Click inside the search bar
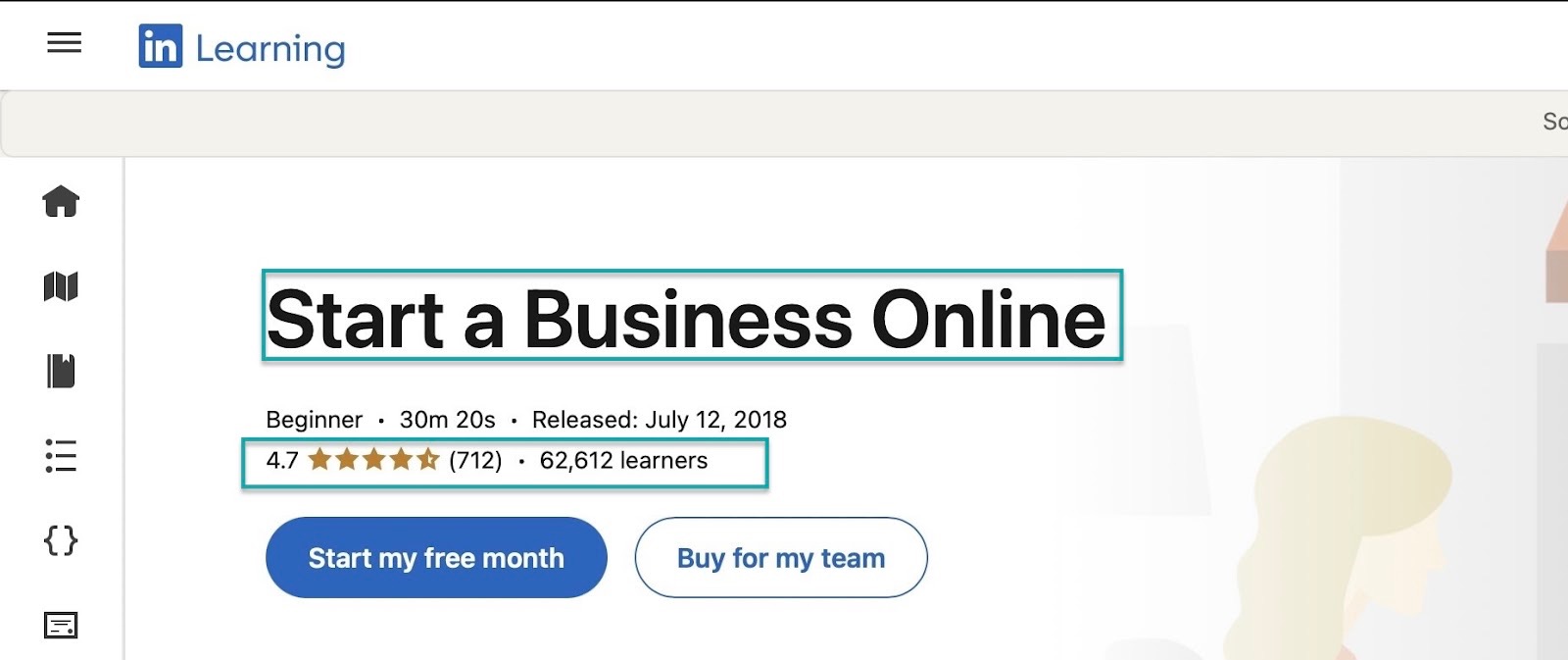 pos(784,120)
